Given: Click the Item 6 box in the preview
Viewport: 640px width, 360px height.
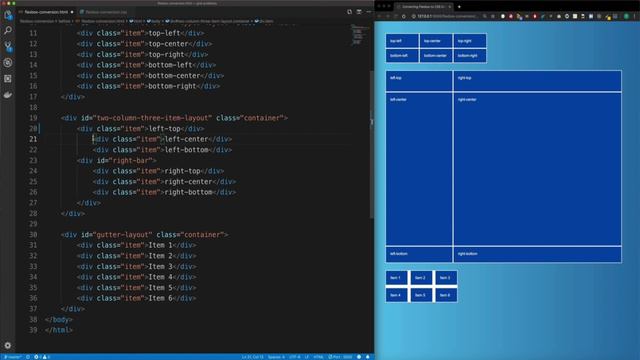Looking at the screenshot, I should [x=446, y=295].
